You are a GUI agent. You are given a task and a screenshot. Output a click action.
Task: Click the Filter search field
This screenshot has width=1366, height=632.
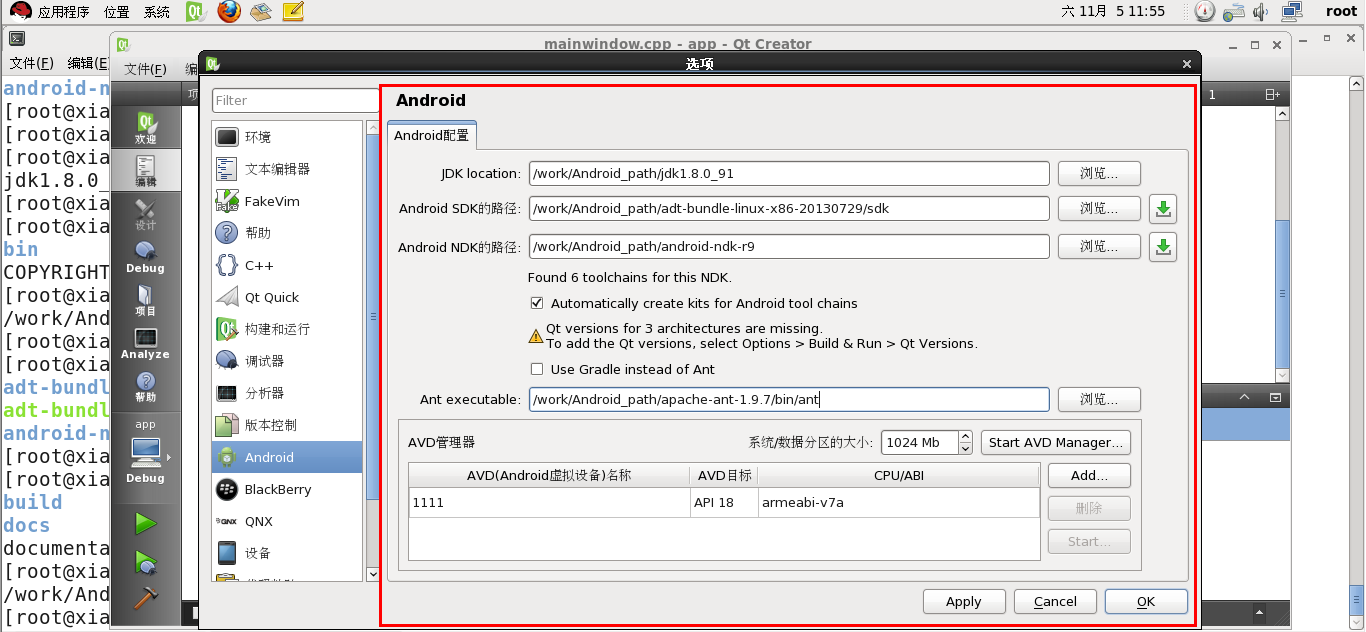tap(295, 100)
